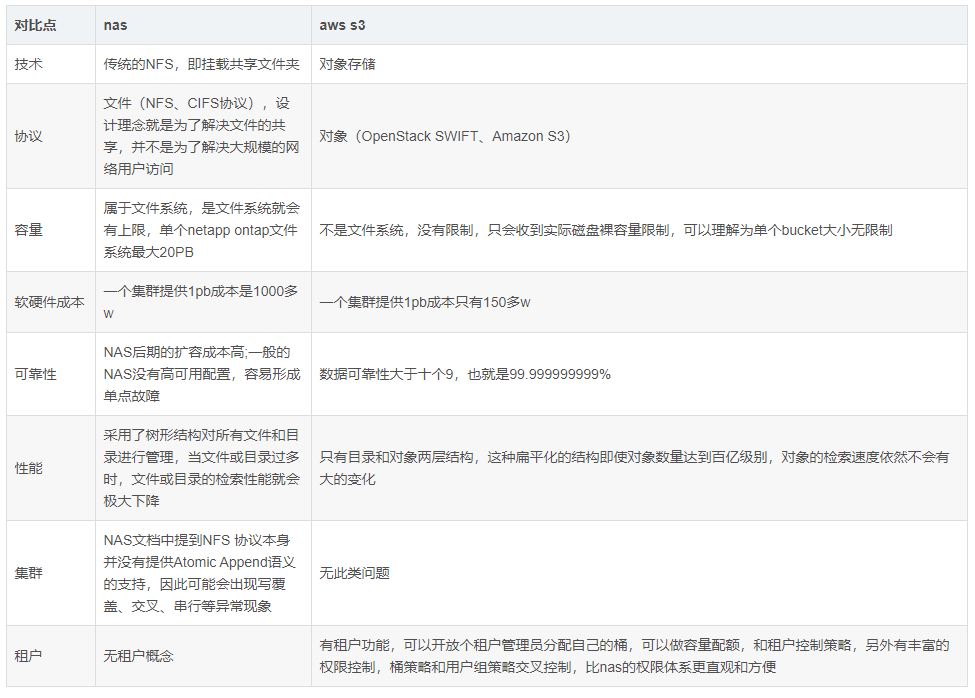Click the nas cell mentioning NFS、CIFS协议

203,136
